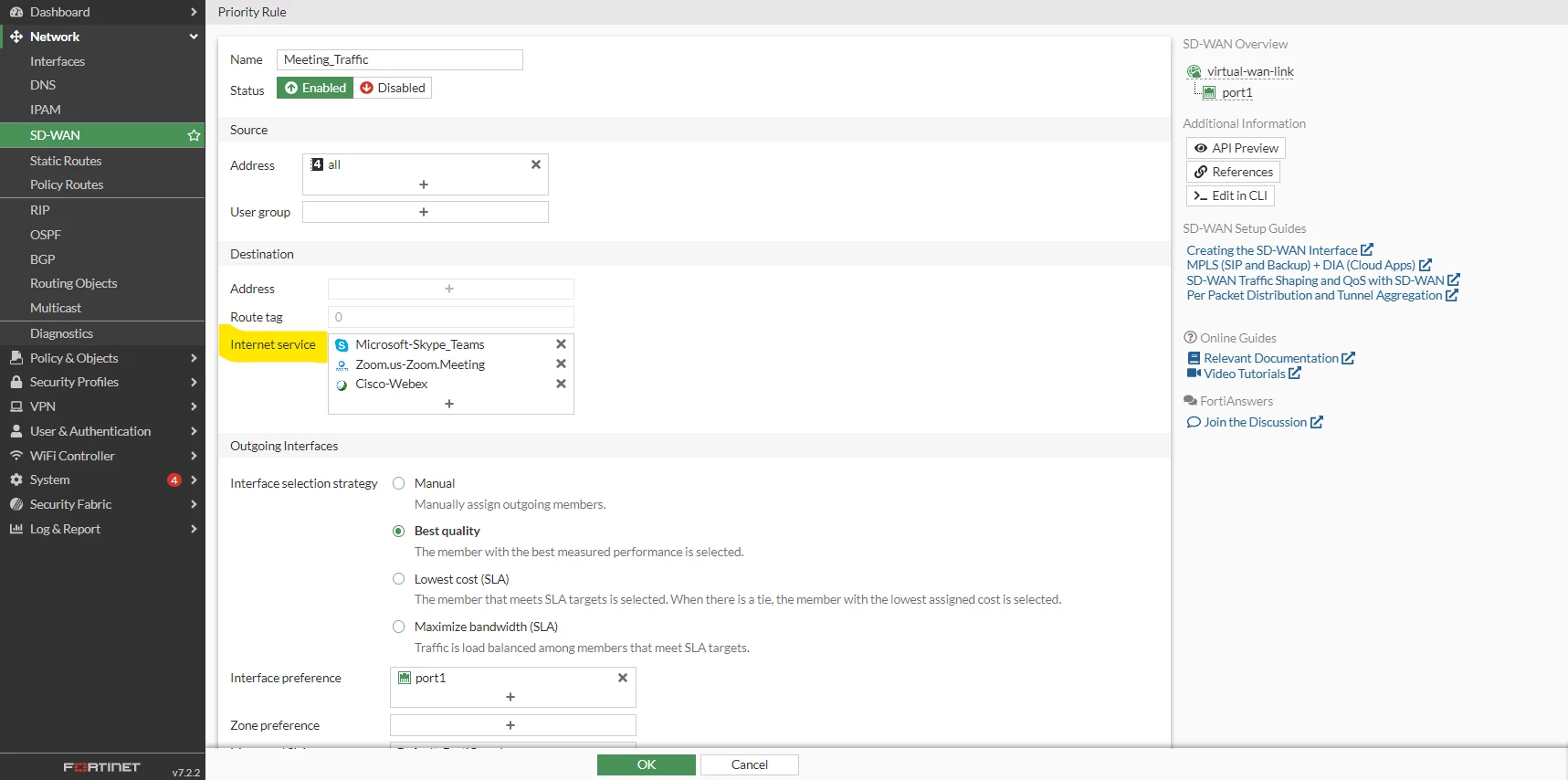Expand the System menu chevron
The image size is (1568, 780).
click(194, 480)
